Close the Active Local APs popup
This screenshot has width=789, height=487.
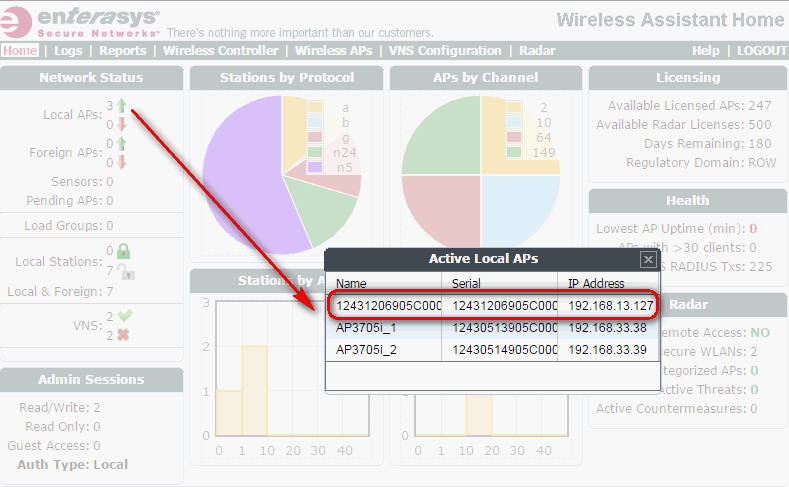(648, 260)
